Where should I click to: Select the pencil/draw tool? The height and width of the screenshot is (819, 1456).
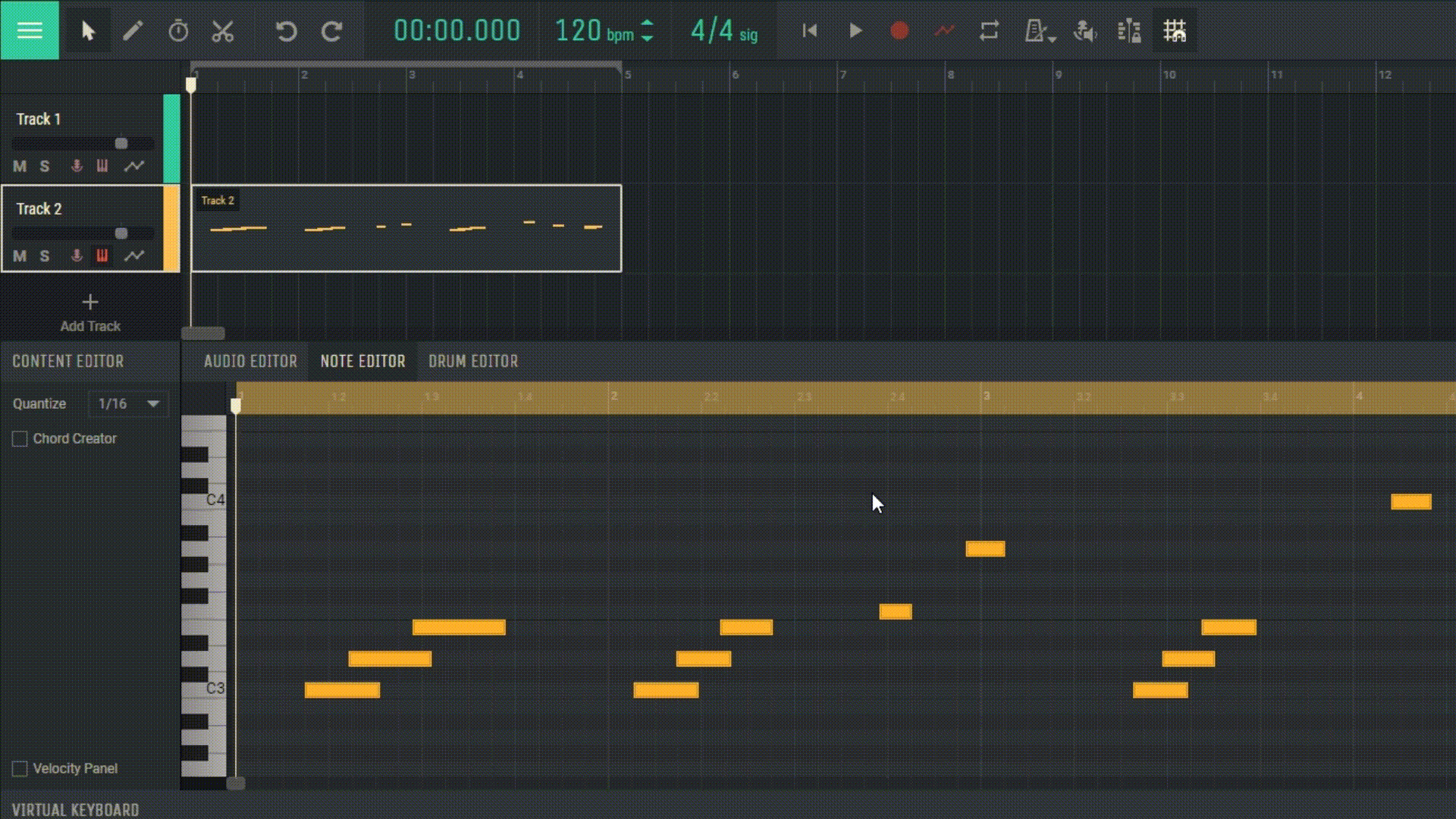pos(132,30)
